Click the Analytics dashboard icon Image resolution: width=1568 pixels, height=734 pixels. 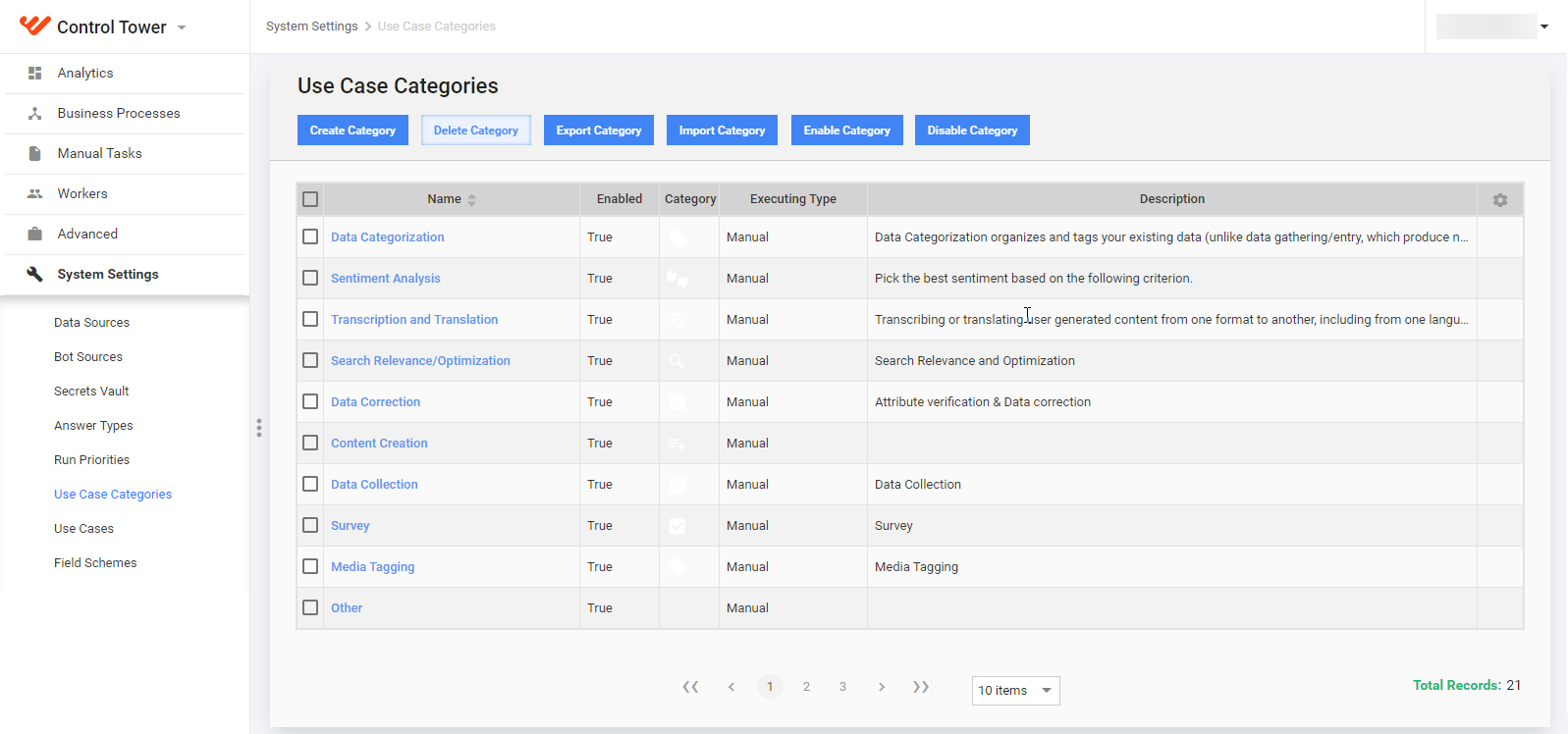pyautogui.click(x=35, y=74)
